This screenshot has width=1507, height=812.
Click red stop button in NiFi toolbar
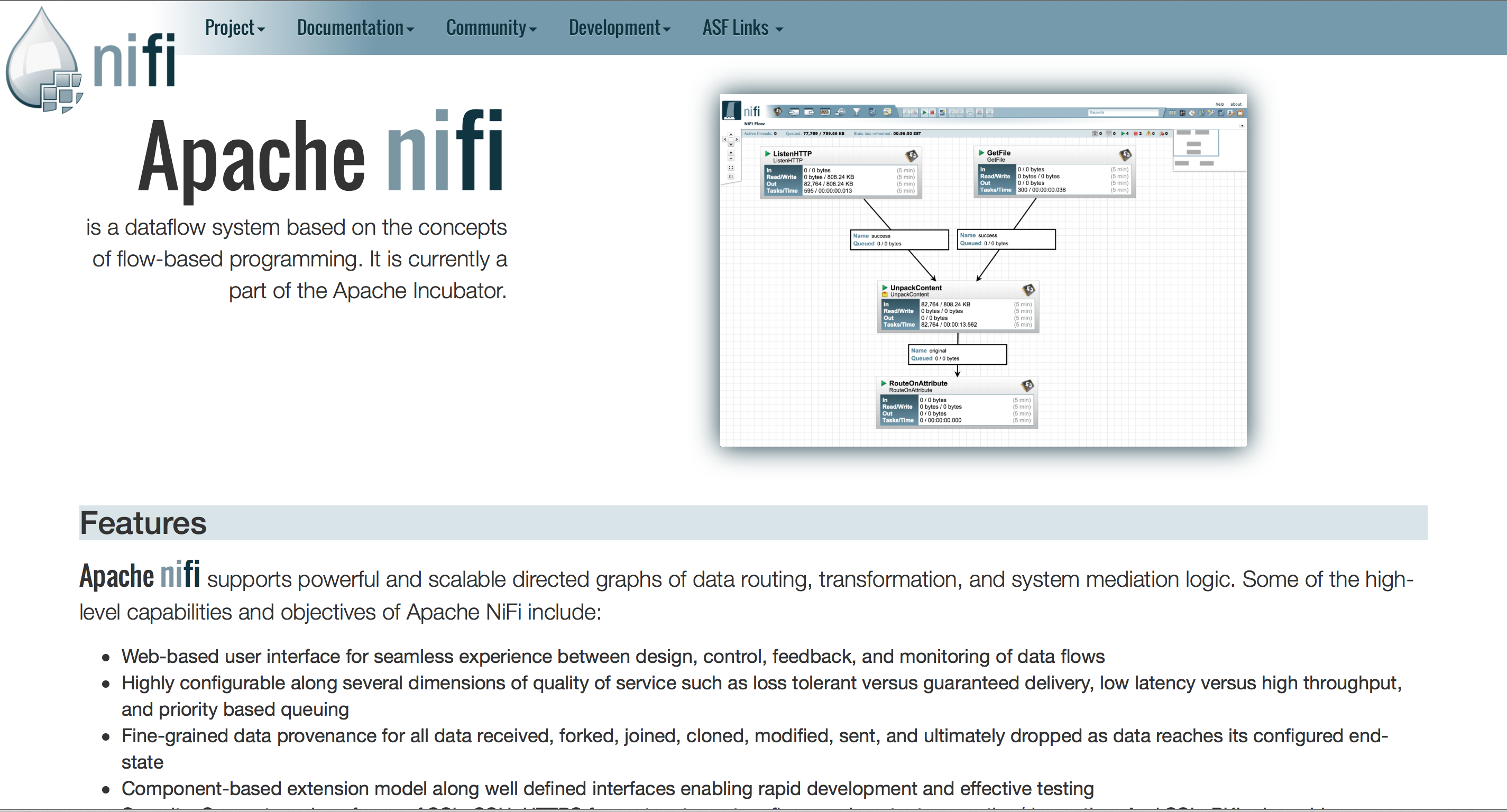pyautogui.click(x=933, y=112)
